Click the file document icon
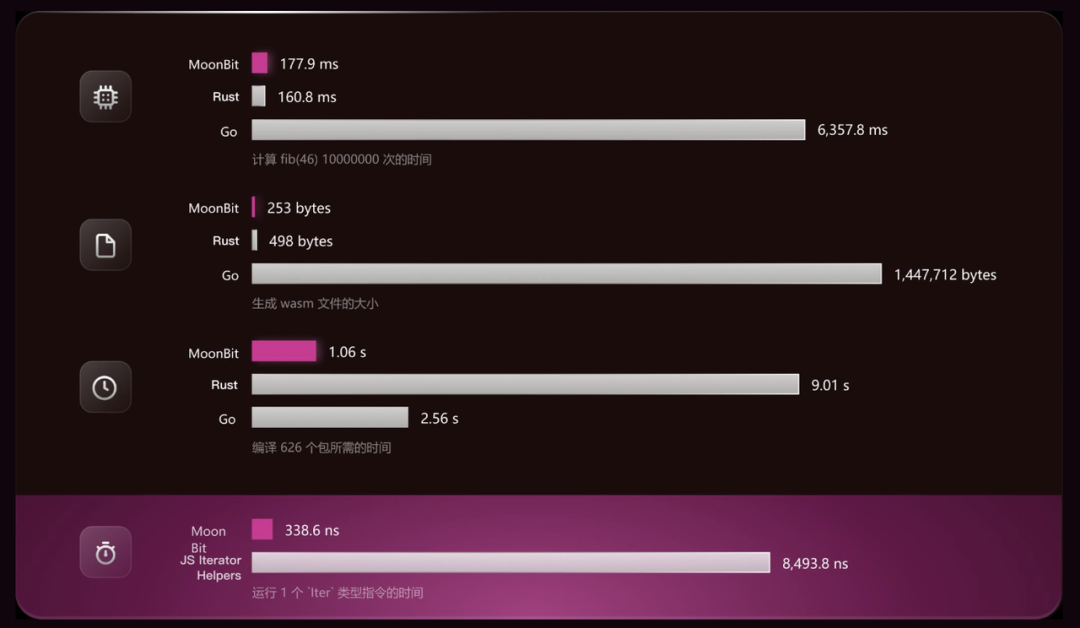Image resolution: width=1080 pixels, height=628 pixels. [105, 244]
